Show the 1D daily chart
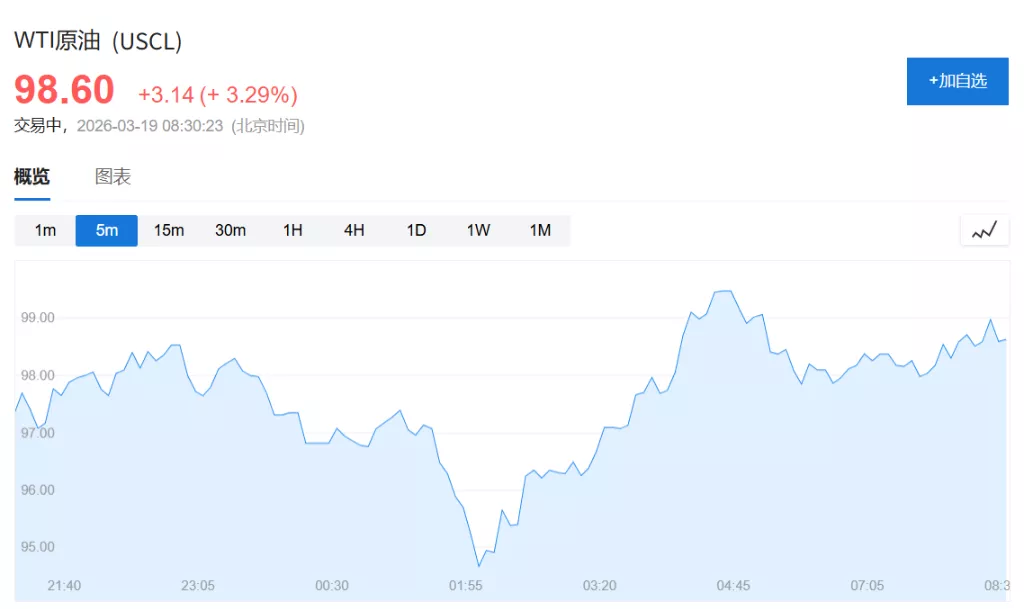The width and height of the screenshot is (1024, 609). pyautogui.click(x=416, y=231)
